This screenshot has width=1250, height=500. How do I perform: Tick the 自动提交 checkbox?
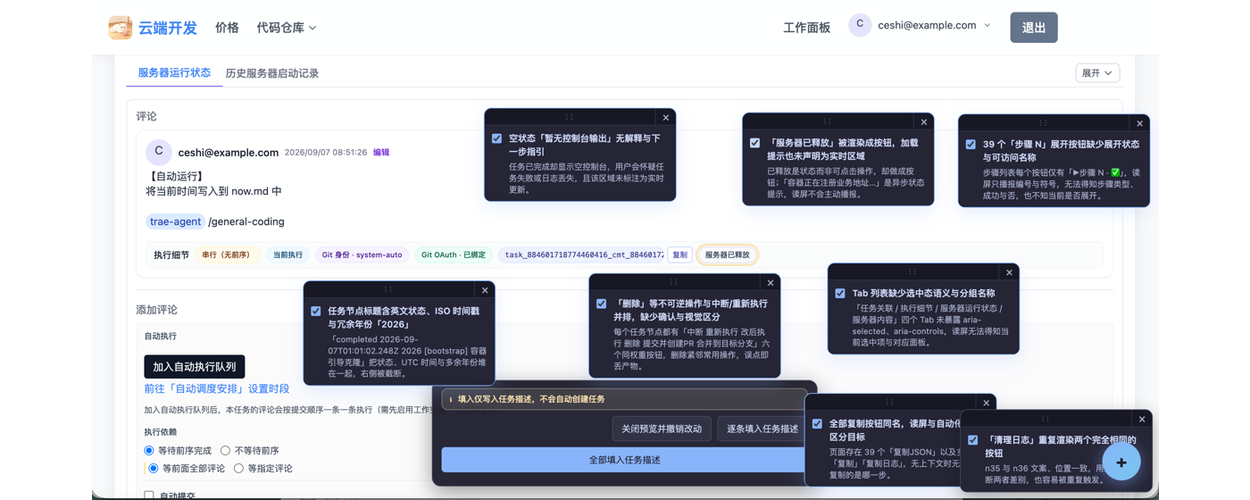[149, 495]
